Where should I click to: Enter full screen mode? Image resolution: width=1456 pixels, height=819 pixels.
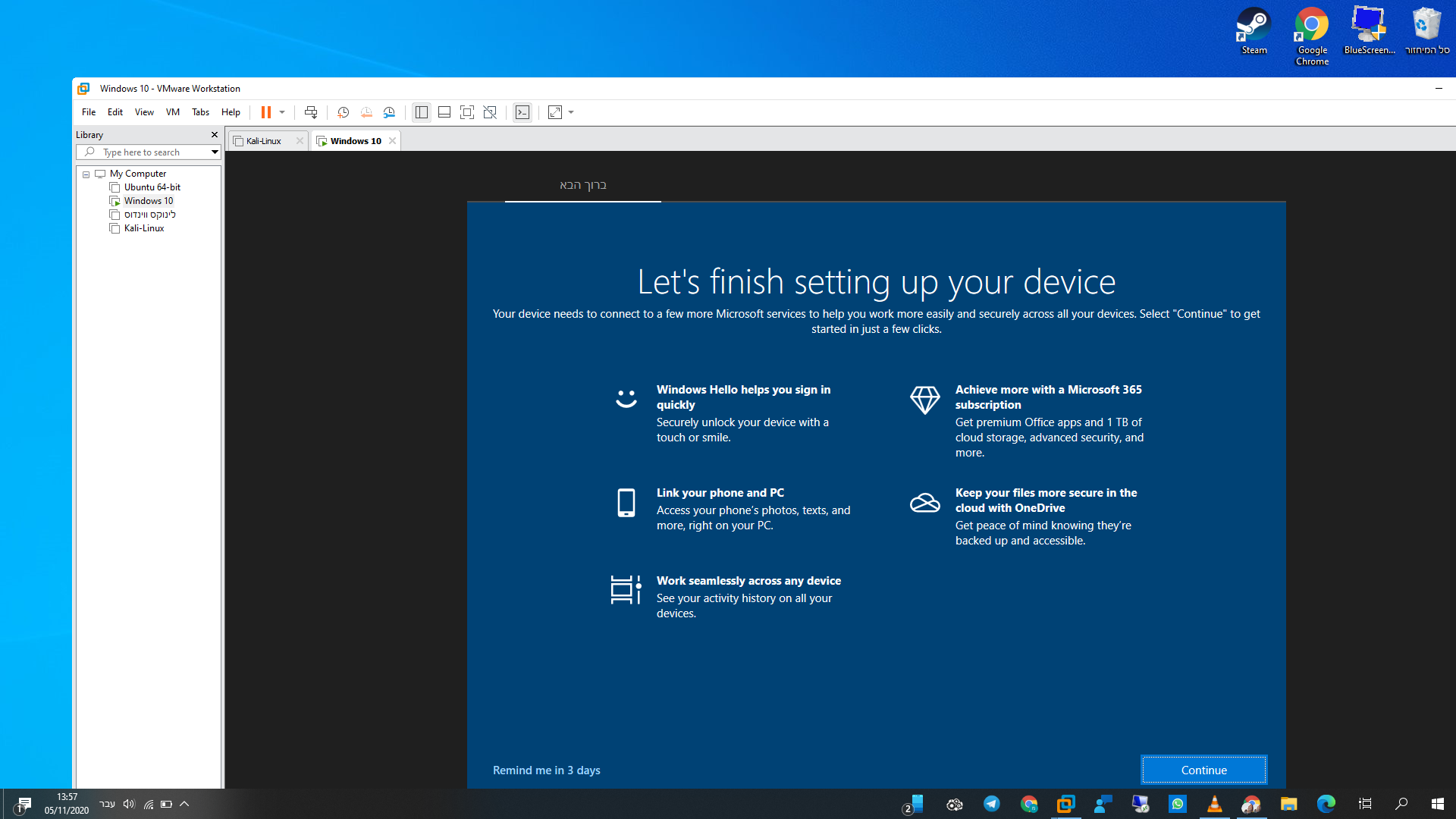[467, 112]
